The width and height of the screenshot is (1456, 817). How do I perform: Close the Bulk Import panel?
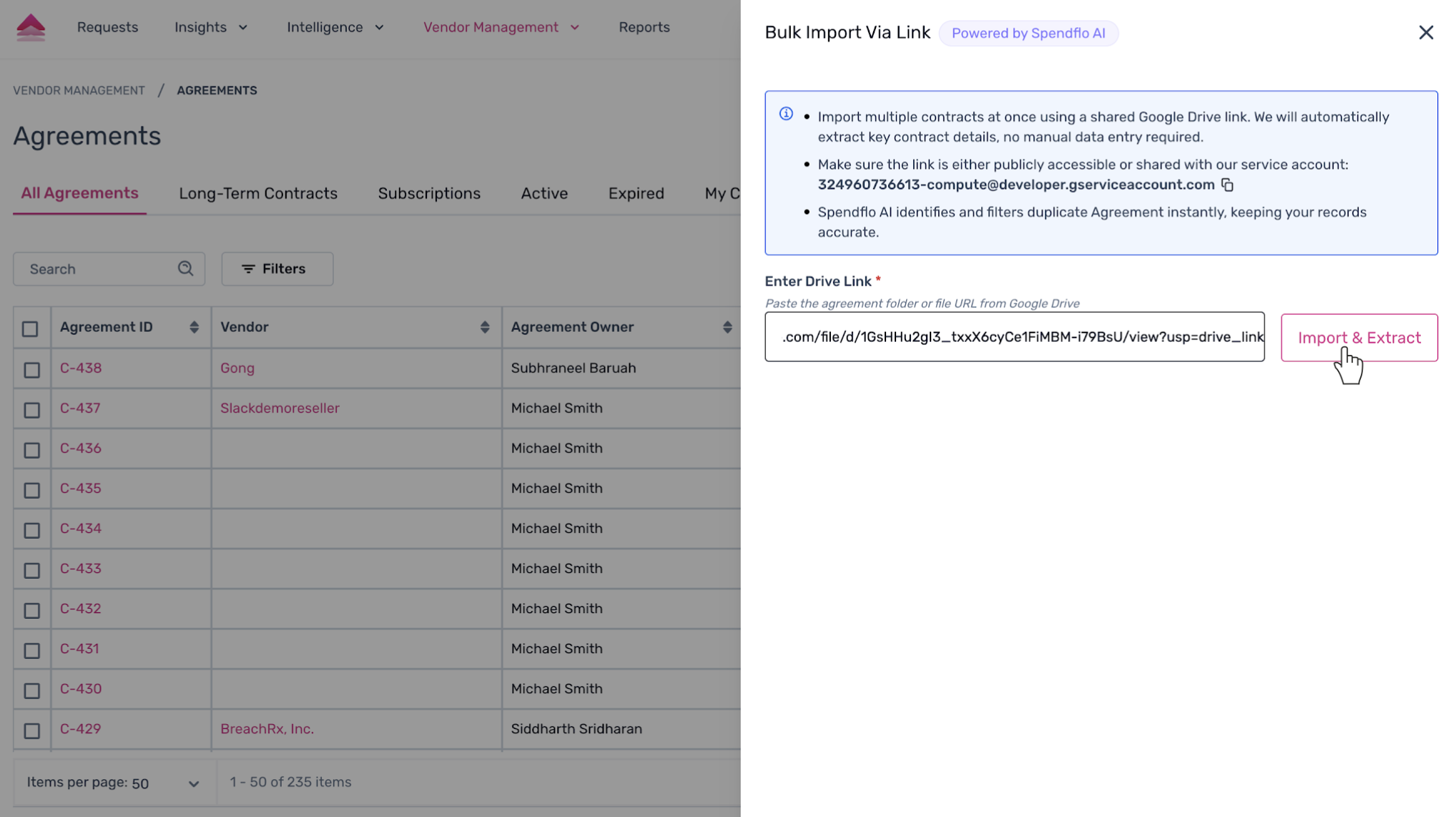point(1426,33)
